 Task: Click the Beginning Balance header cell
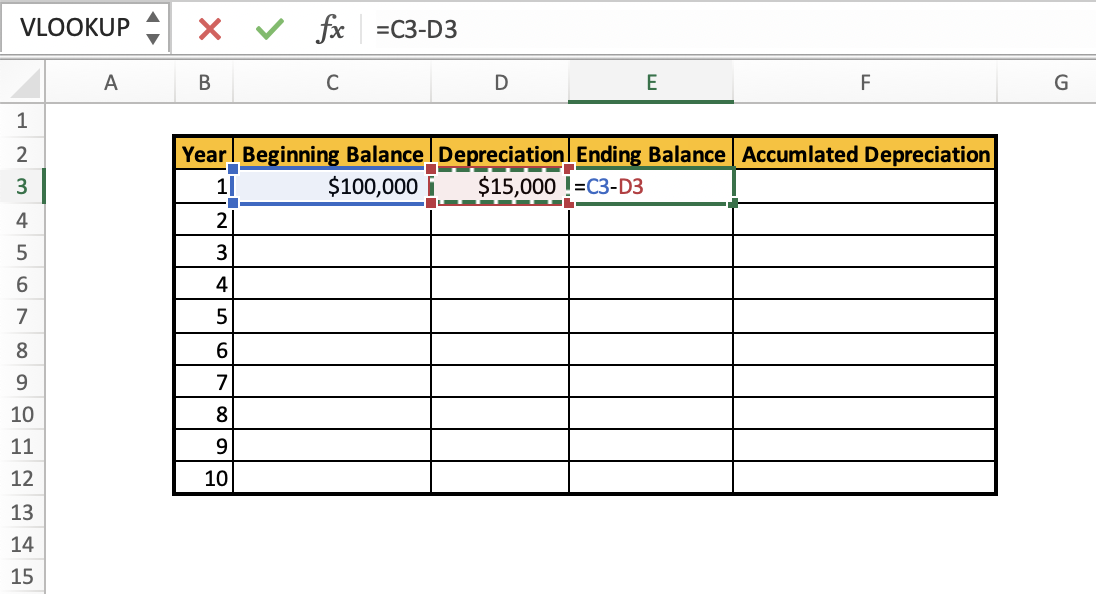point(332,154)
